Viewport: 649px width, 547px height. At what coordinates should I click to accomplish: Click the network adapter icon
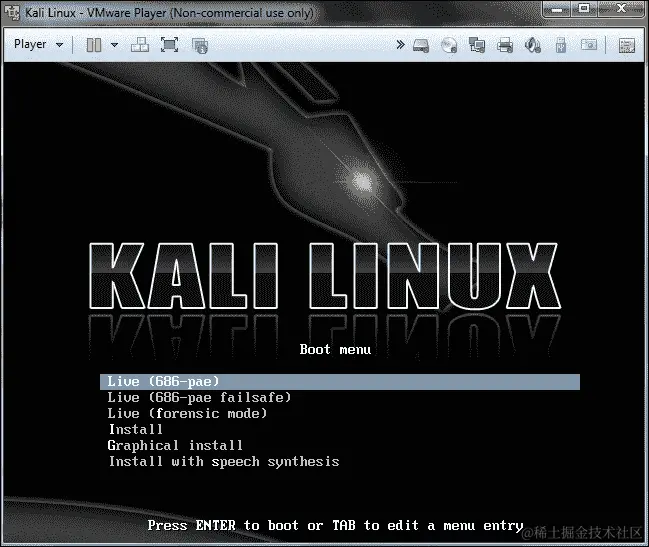pos(477,45)
